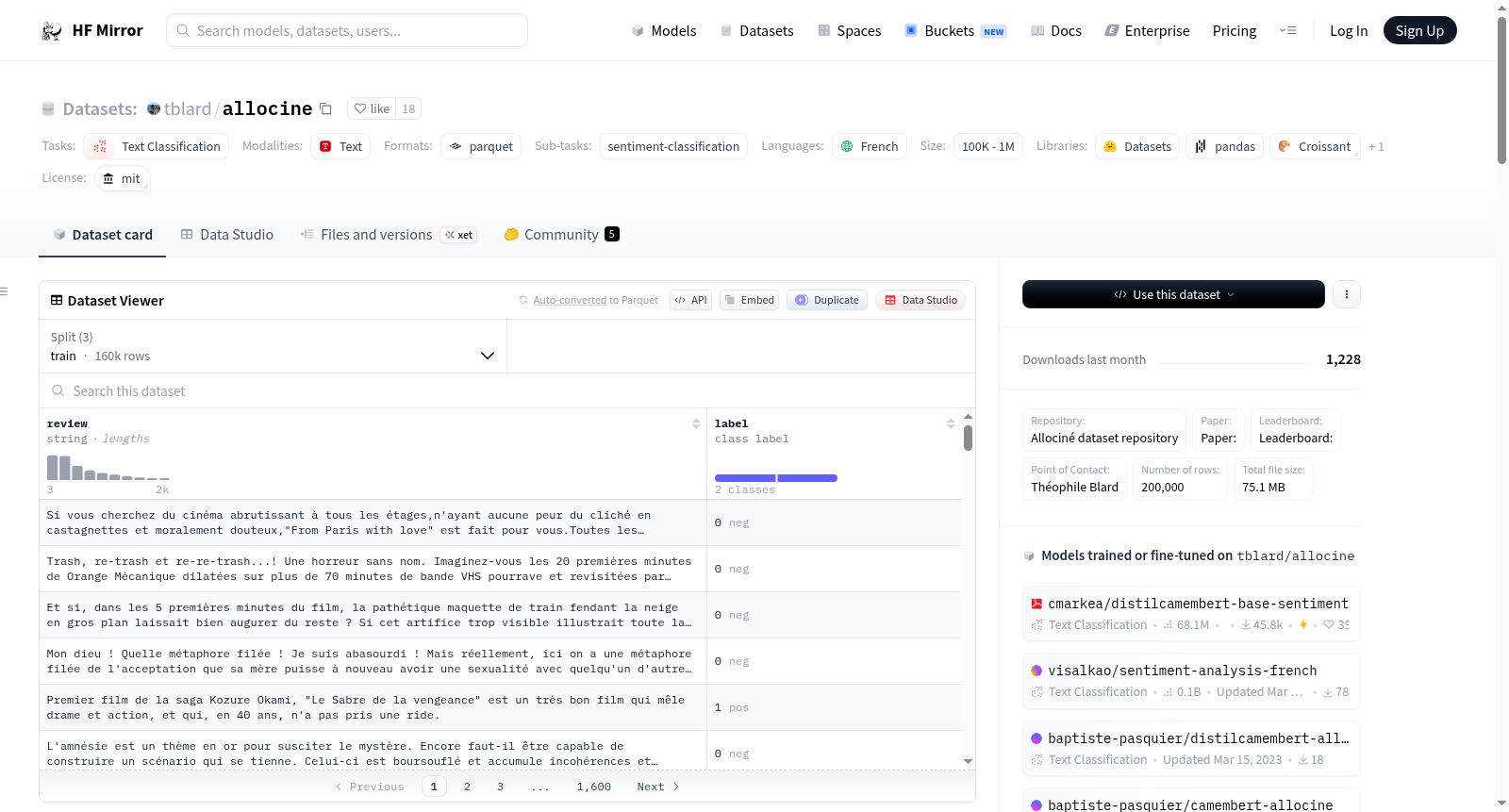Click the Sign Up button
Viewport: 1509px width, 812px height.
pyautogui.click(x=1419, y=30)
